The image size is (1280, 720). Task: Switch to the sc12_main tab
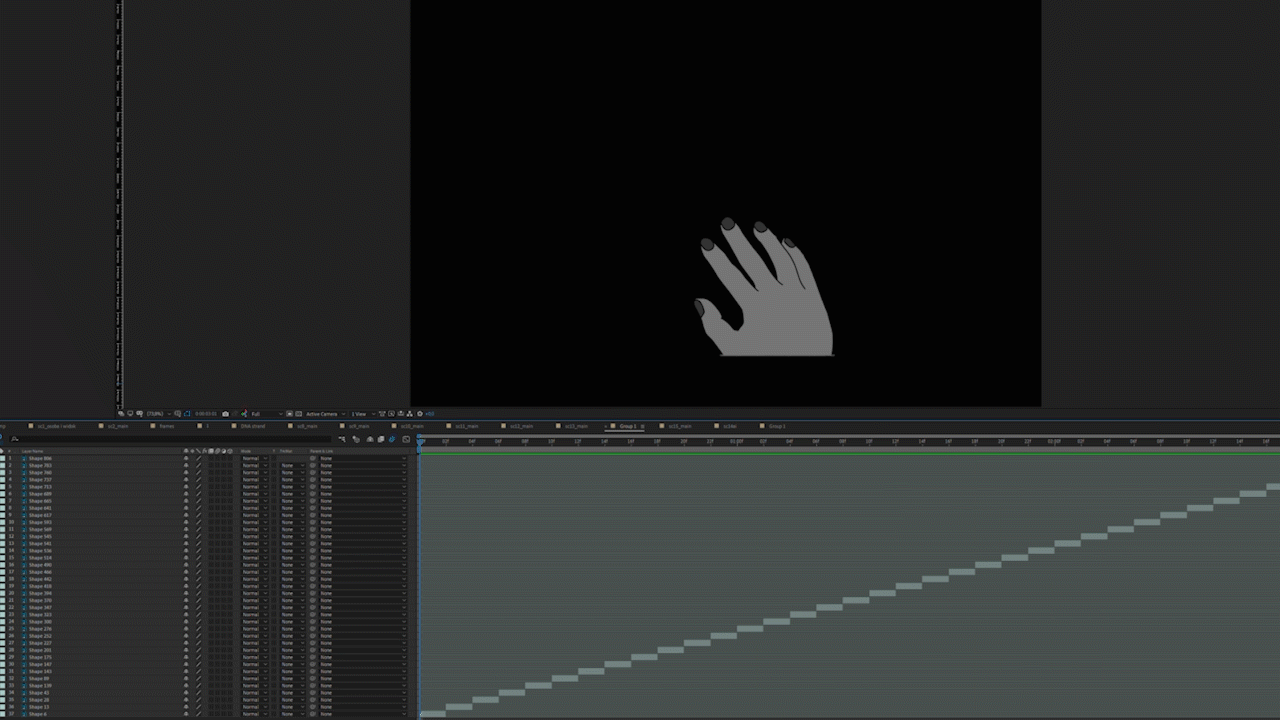click(x=520, y=426)
